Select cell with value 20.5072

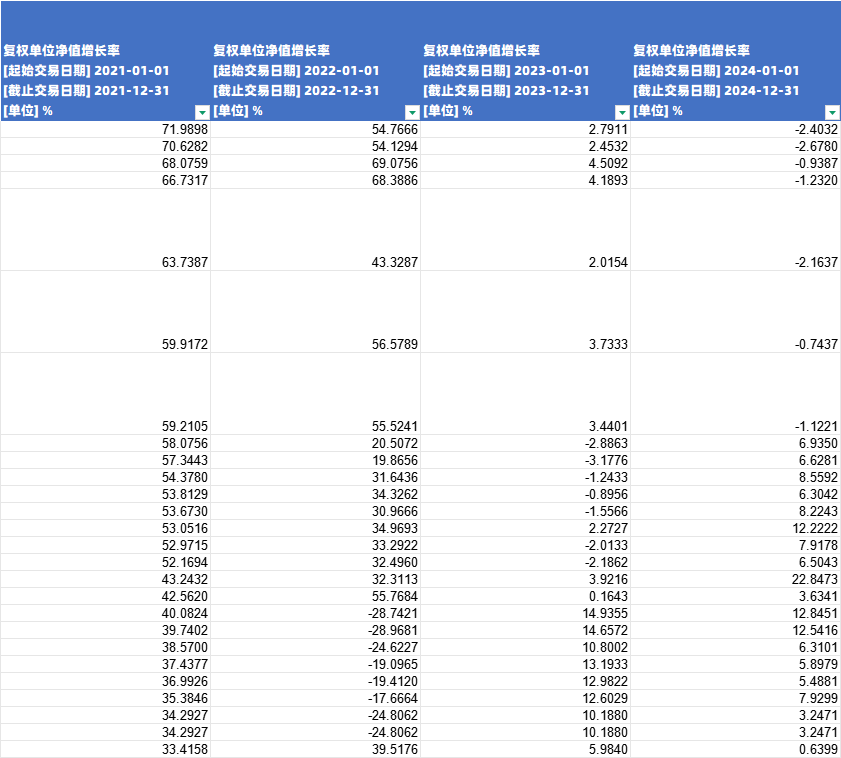[x=315, y=443]
